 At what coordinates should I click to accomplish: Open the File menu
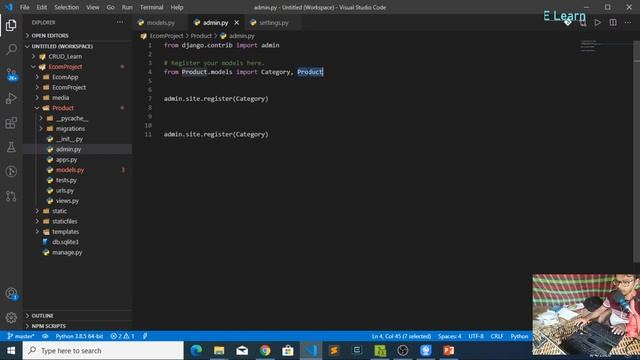(24, 7)
